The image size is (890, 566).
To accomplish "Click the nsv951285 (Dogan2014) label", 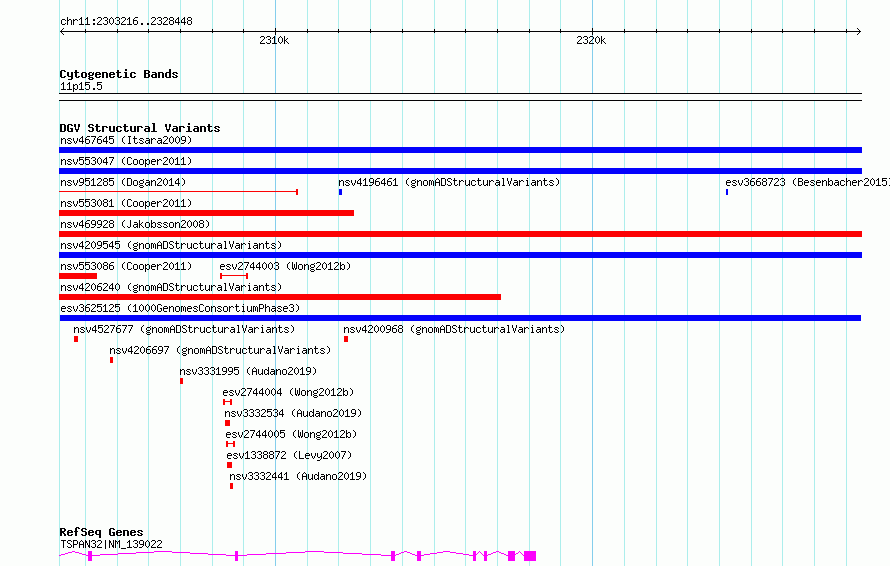I will click(x=123, y=182).
